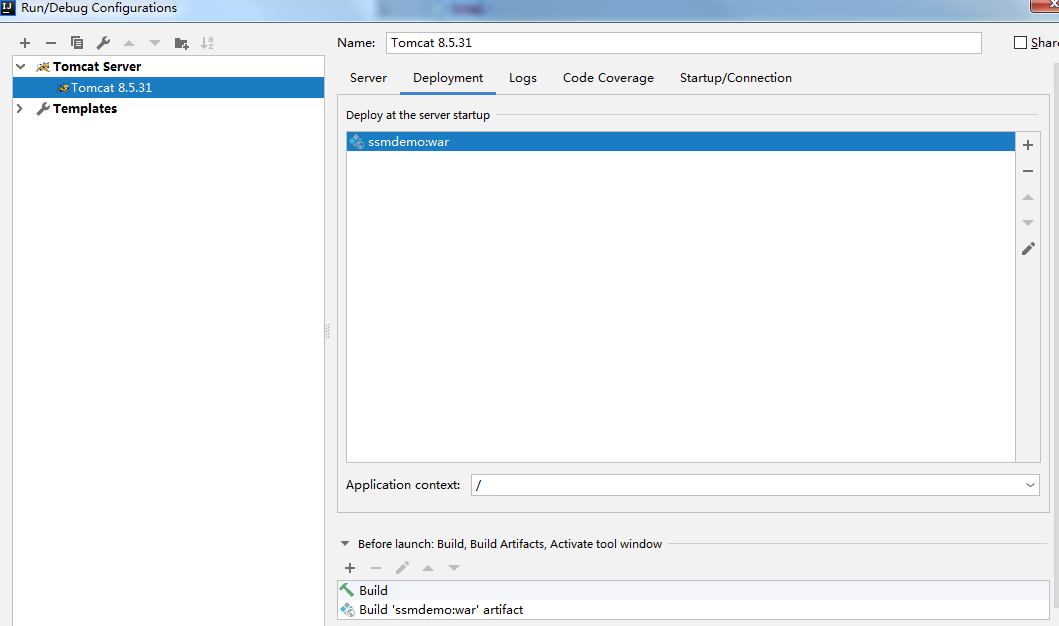Expand the Templates tree node
1059x626 pixels.
[x=20, y=108]
